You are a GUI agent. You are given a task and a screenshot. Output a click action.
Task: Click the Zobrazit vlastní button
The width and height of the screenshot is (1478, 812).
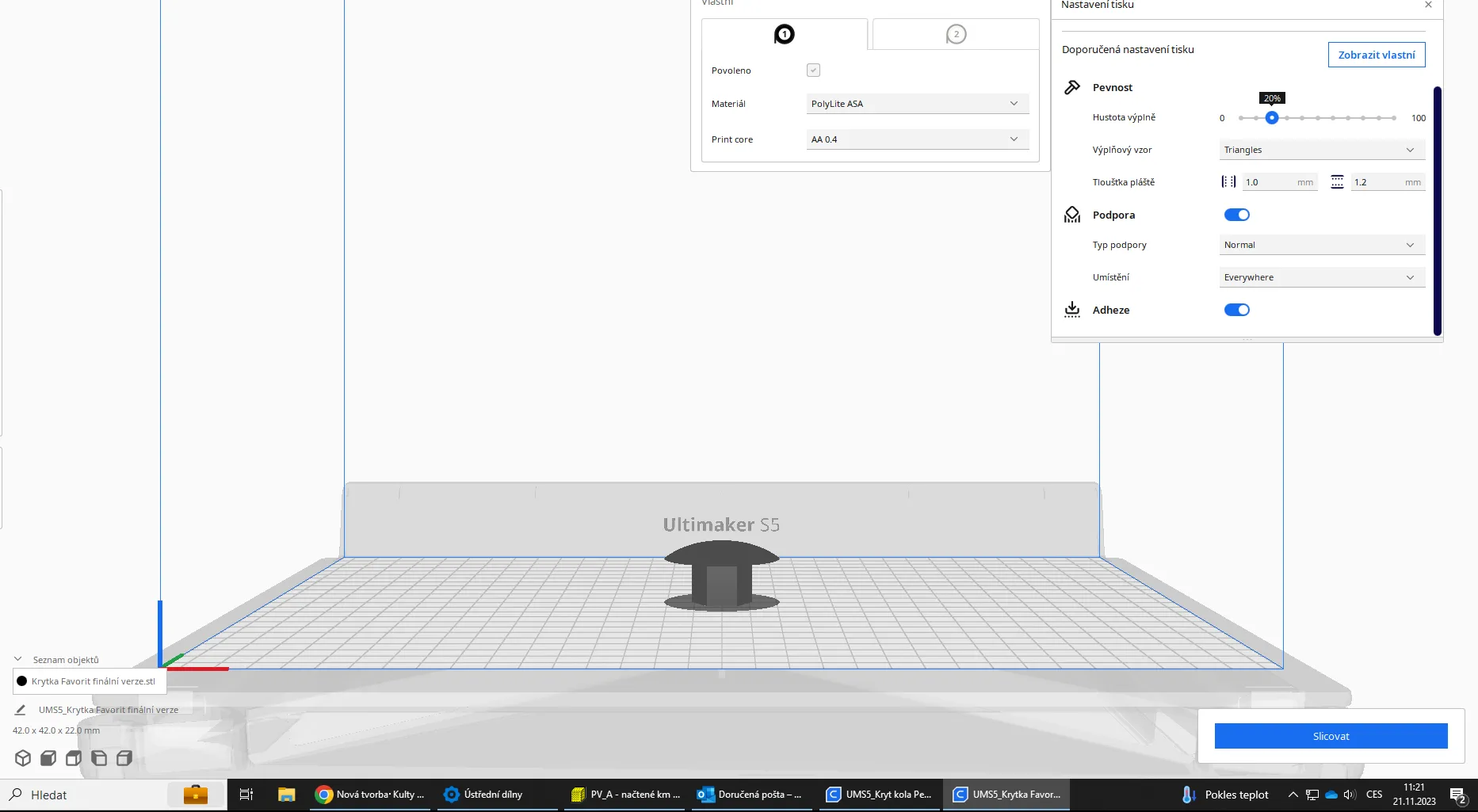(x=1376, y=55)
